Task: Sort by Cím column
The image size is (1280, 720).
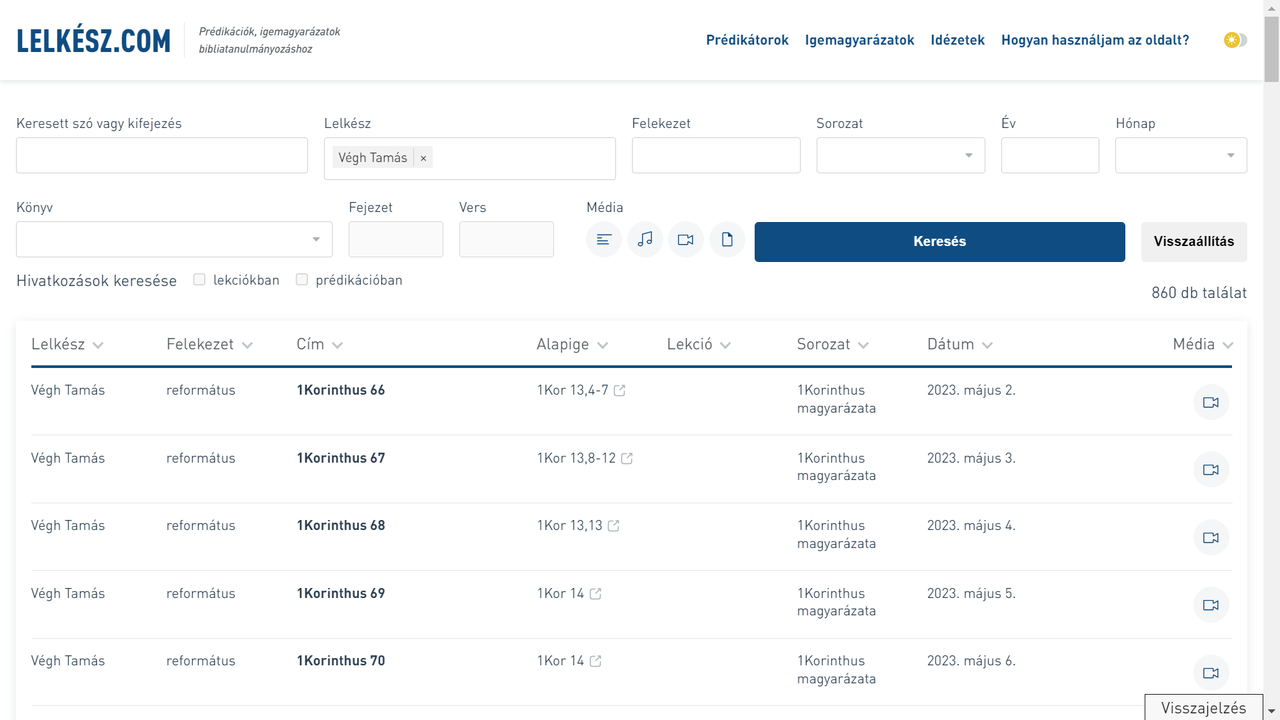Action: (320, 344)
